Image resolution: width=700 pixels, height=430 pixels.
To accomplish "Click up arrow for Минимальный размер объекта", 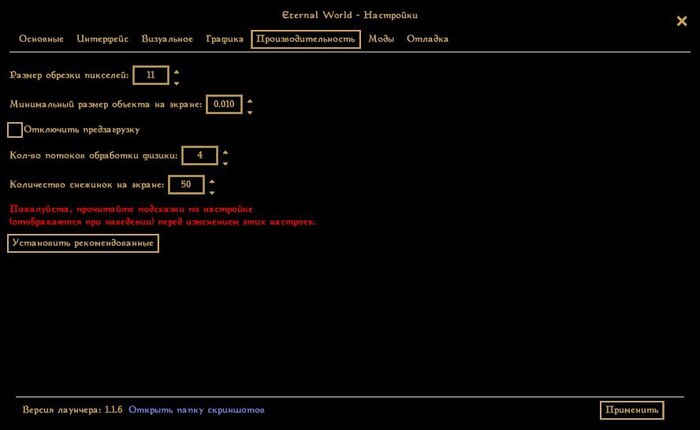I will tap(249, 99).
